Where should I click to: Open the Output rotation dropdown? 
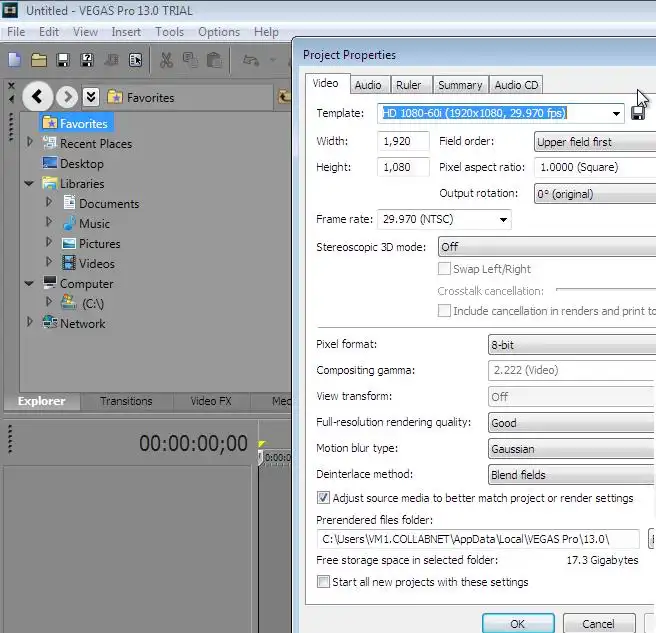(x=595, y=194)
